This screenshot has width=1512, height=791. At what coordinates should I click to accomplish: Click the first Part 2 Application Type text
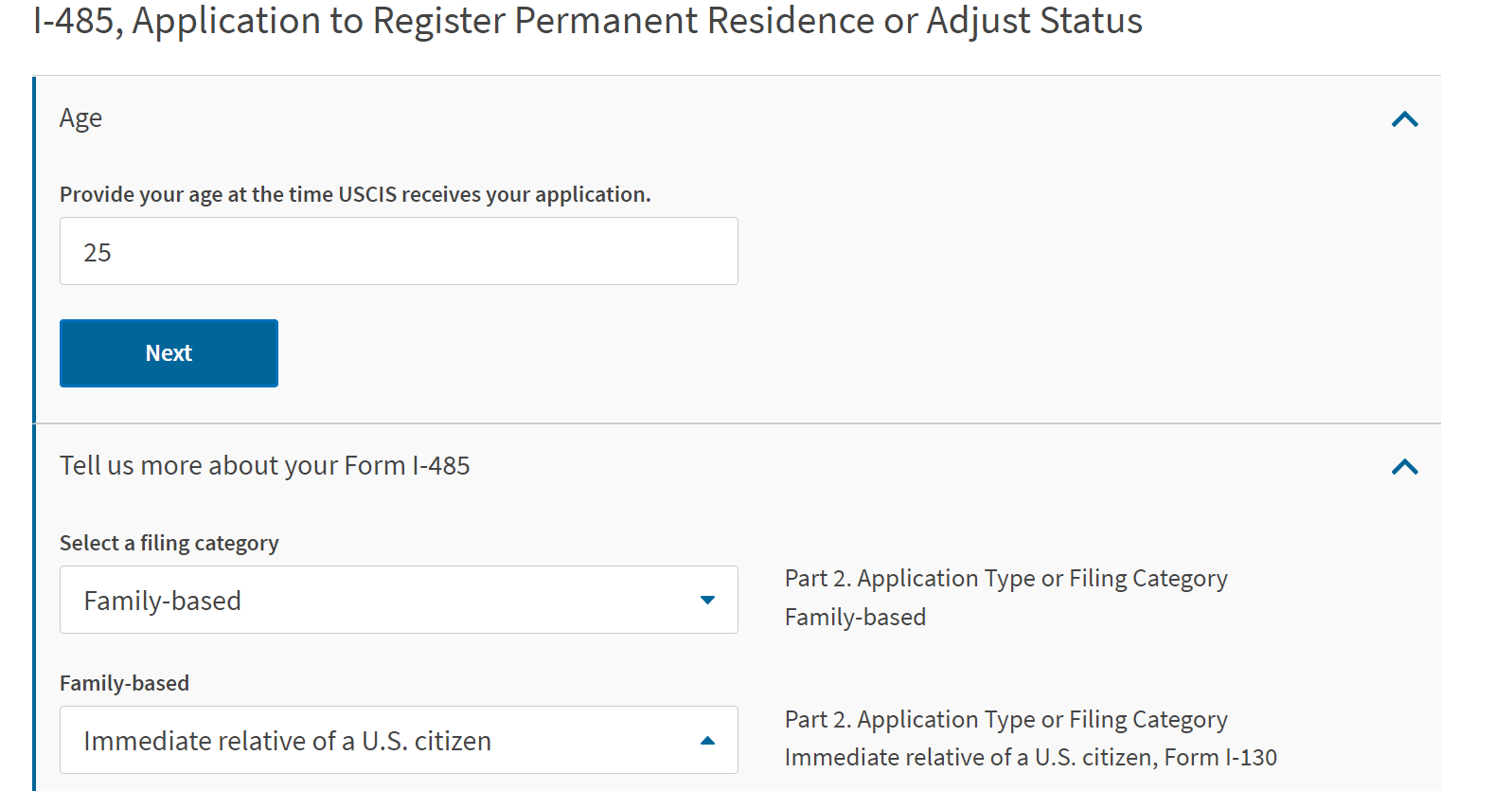coord(1005,579)
